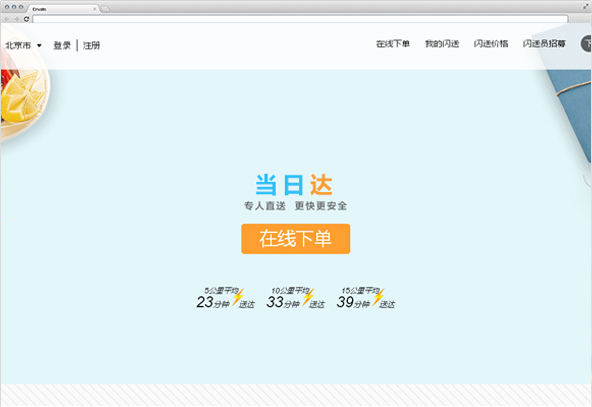Click the lightning bolt beside 39分钟

(378, 297)
